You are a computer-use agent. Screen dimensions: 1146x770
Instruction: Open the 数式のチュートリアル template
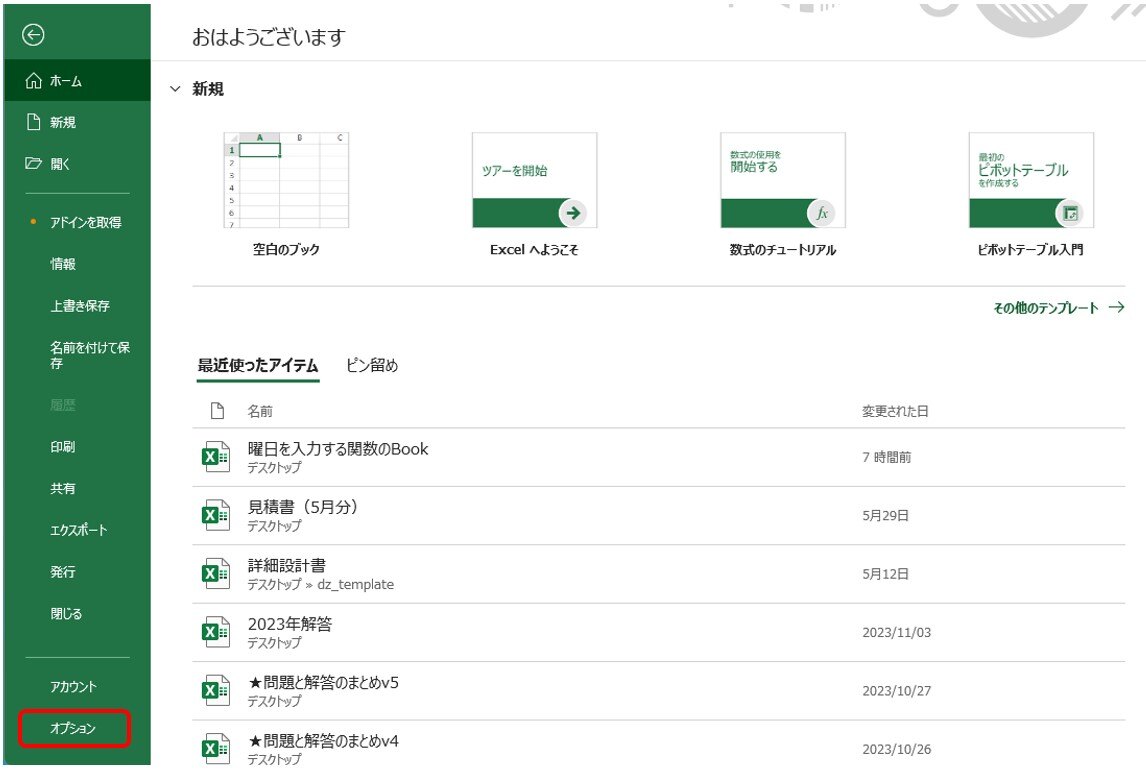[783, 194]
